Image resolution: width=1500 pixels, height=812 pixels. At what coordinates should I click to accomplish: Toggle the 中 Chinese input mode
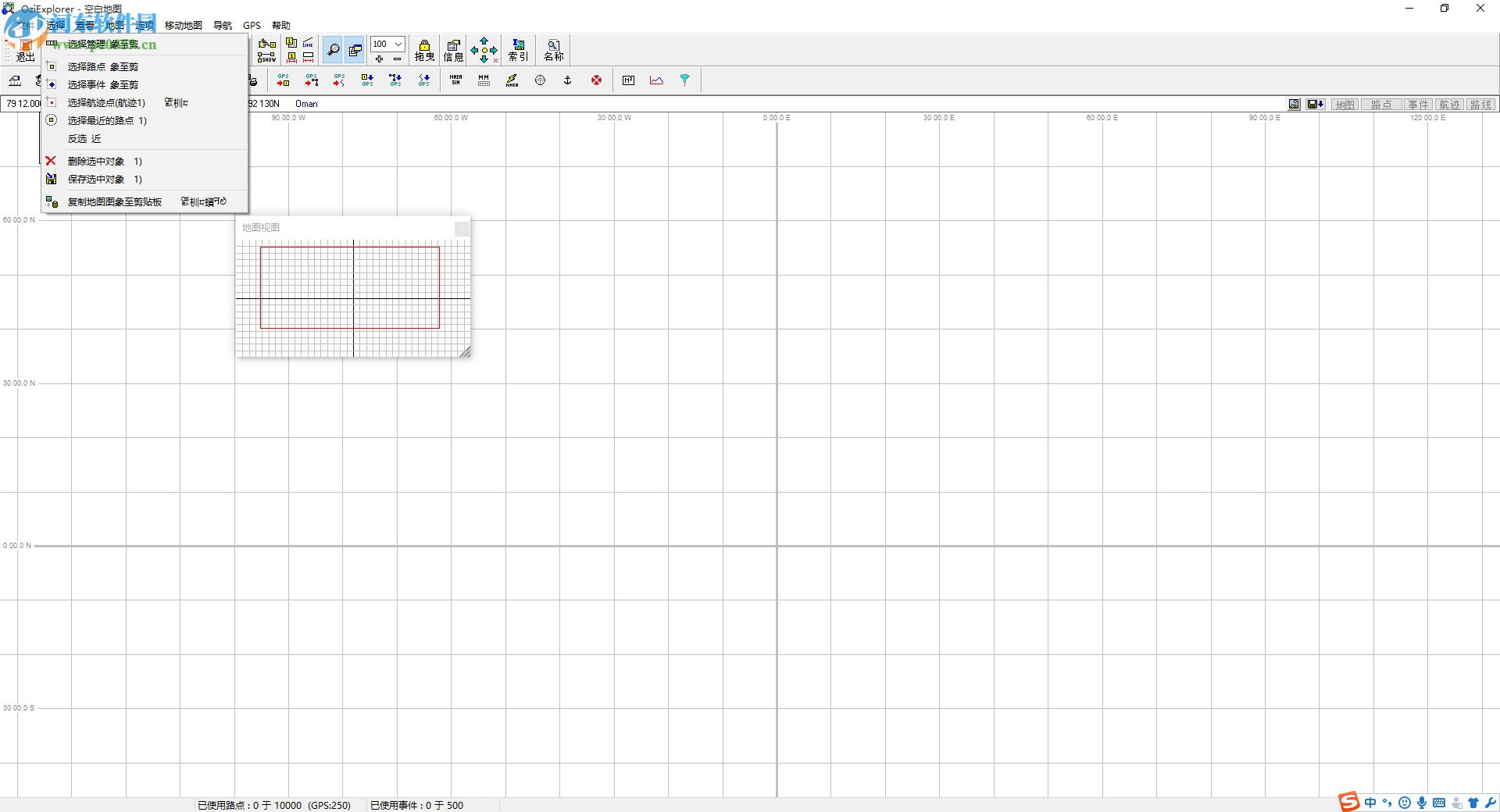tap(1370, 803)
